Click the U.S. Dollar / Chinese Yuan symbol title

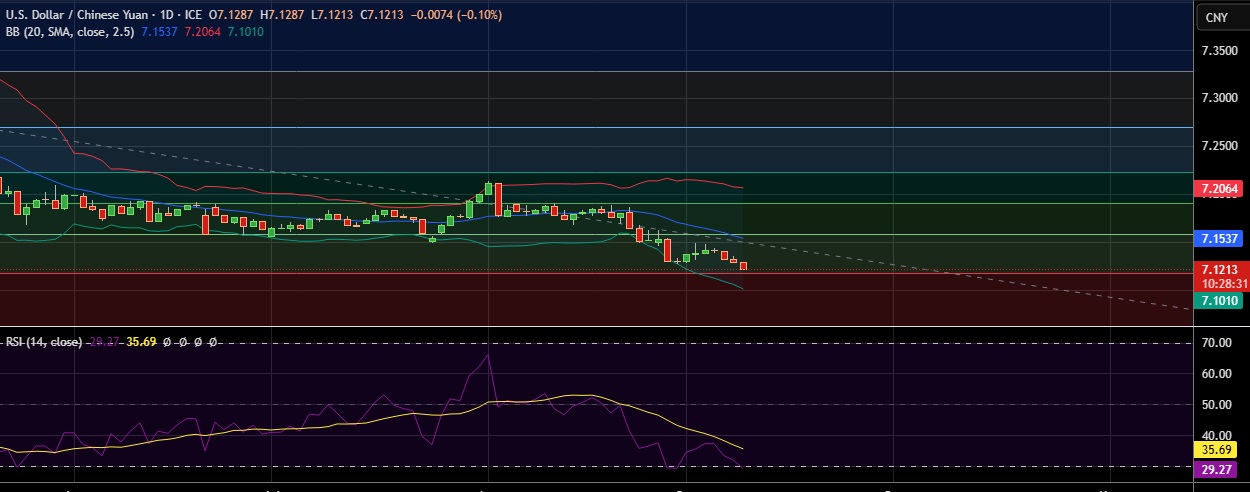(x=90, y=15)
